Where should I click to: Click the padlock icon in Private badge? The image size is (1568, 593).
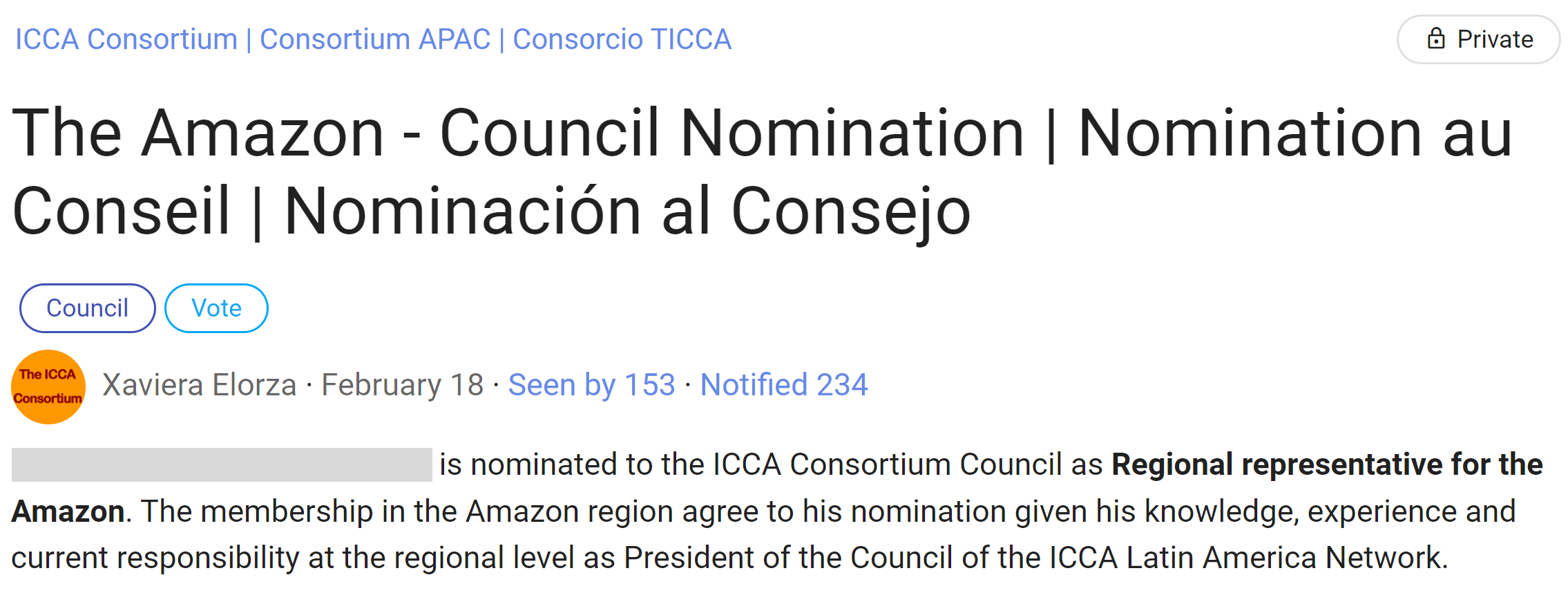[x=1436, y=39]
